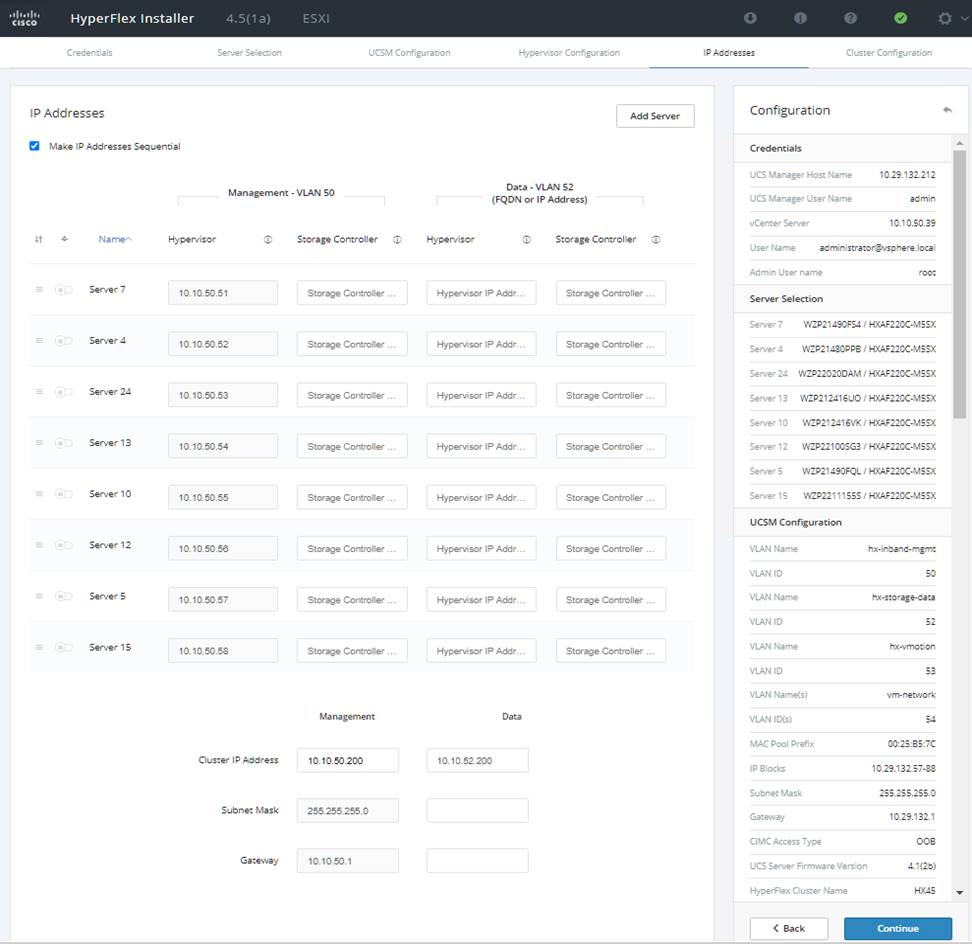Click info icon beside Data Storage Controller

click(x=656, y=239)
